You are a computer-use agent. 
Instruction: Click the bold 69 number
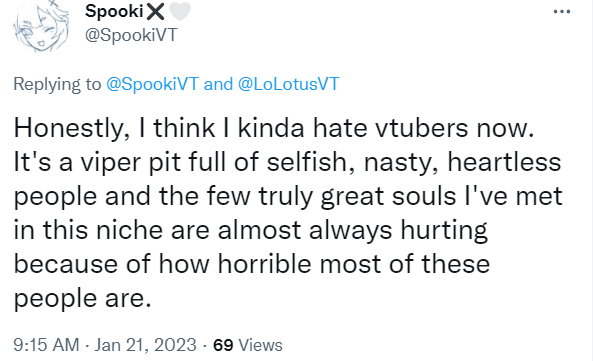coord(223,345)
